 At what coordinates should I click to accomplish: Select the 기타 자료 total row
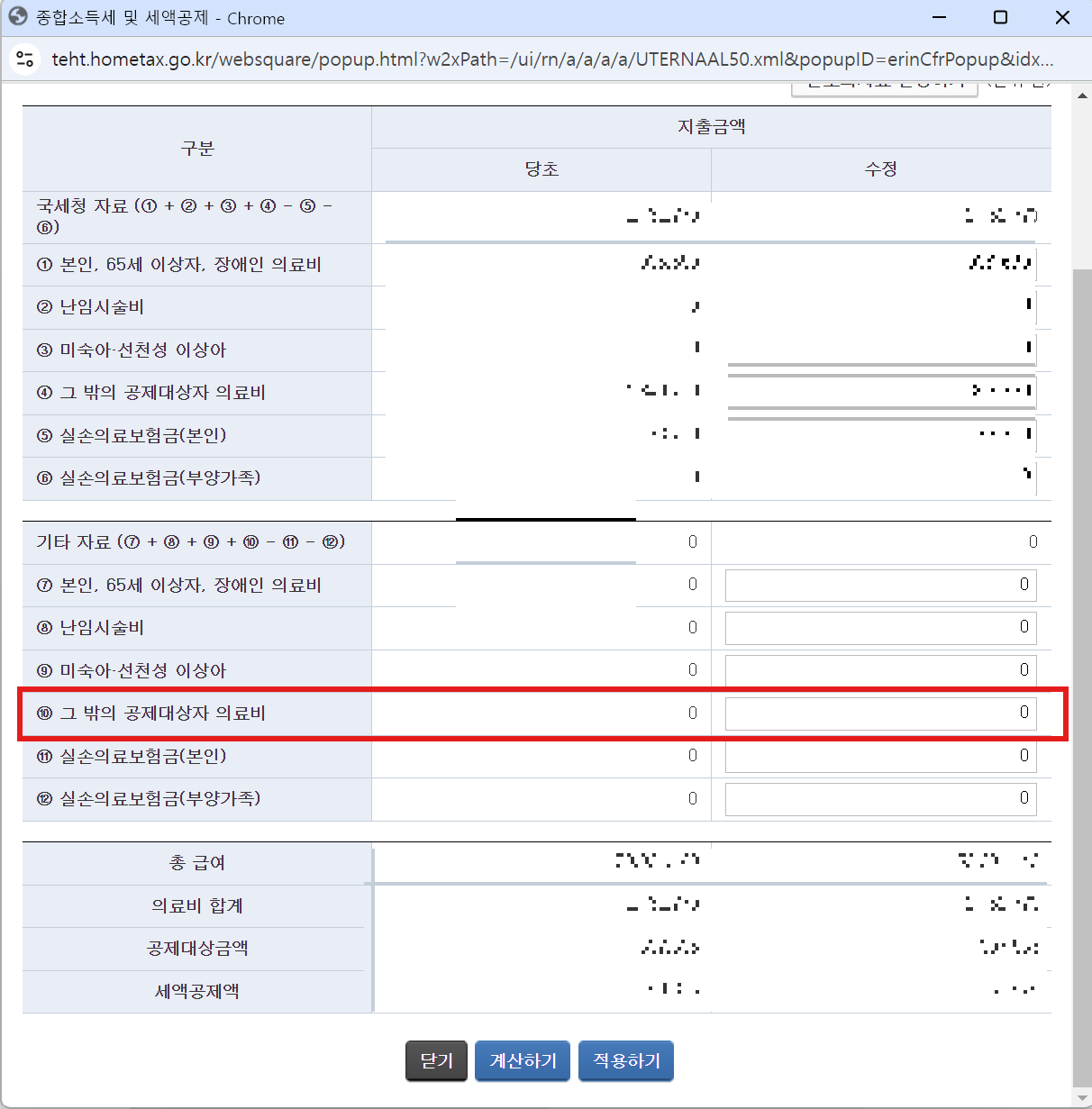pos(196,541)
